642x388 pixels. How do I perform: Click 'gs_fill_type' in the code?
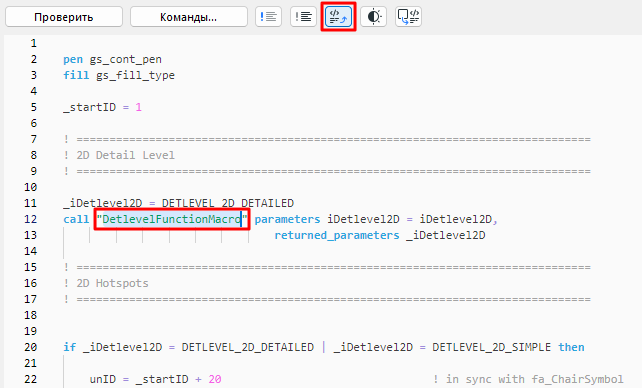pyautogui.click(x=135, y=76)
